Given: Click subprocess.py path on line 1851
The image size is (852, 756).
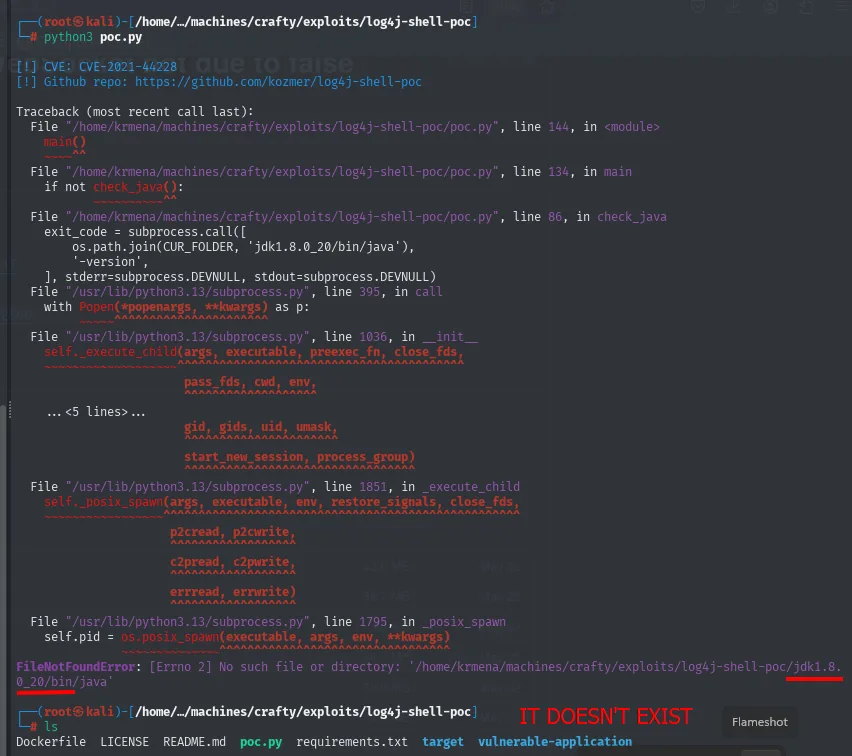Looking at the screenshot, I should [x=187, y=487].
